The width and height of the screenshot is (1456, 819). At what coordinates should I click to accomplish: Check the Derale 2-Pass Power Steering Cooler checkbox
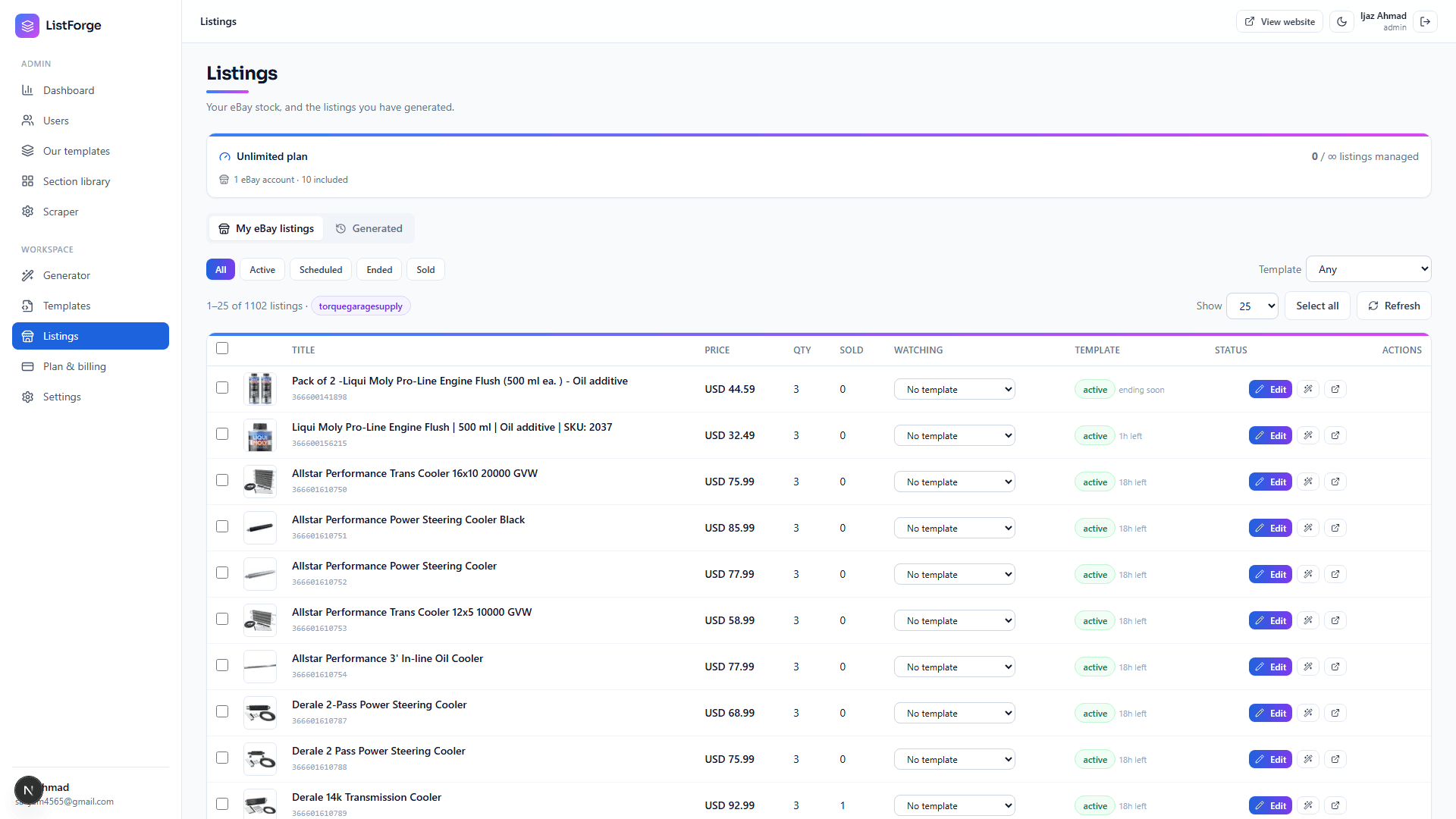[222, 711]
